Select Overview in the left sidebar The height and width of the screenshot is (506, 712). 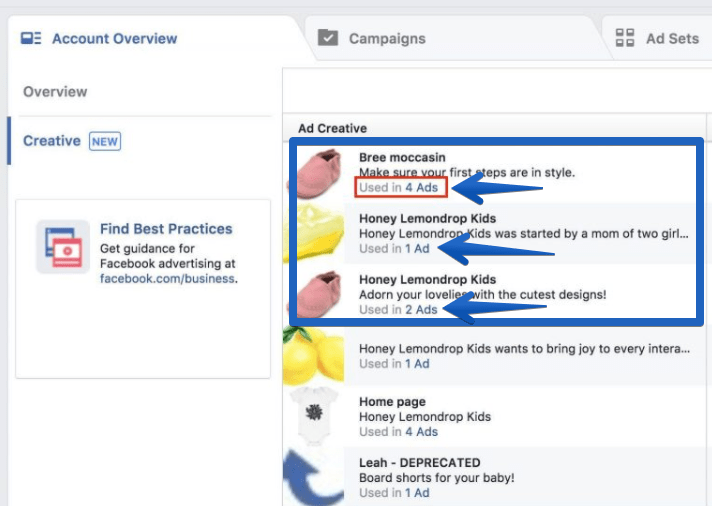(x=55, y=92)
